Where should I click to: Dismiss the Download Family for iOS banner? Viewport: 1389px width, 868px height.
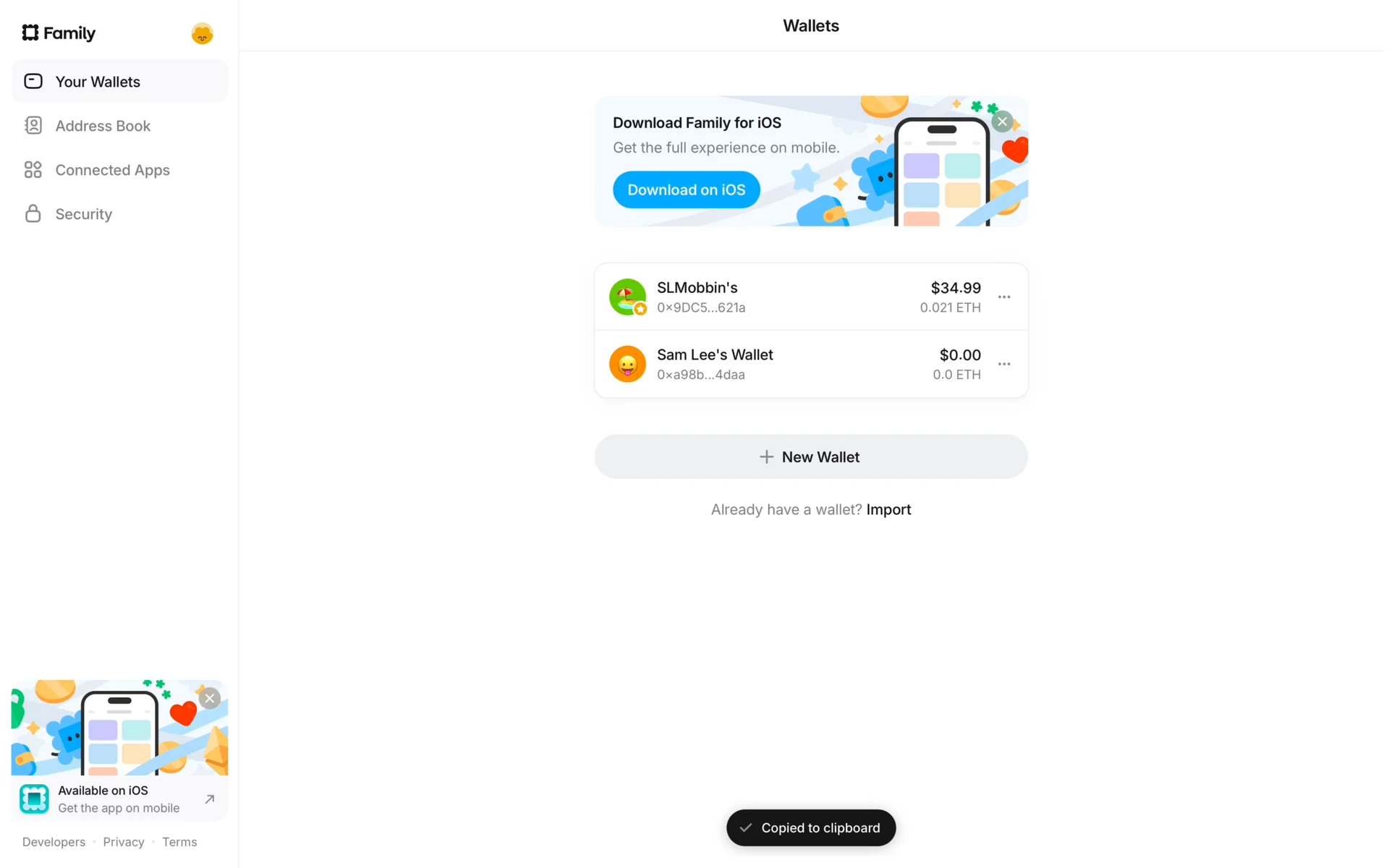1002,122
